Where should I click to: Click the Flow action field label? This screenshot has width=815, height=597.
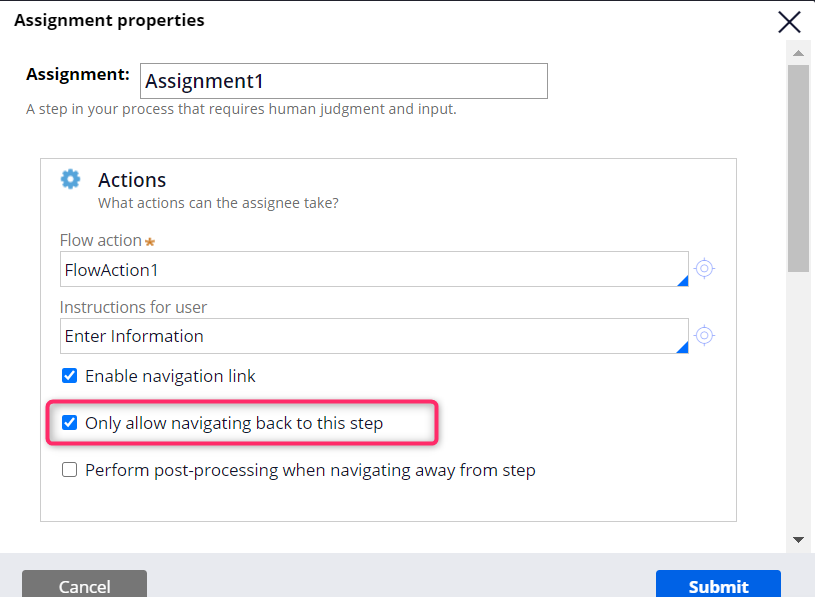click(x=101, y=240)
